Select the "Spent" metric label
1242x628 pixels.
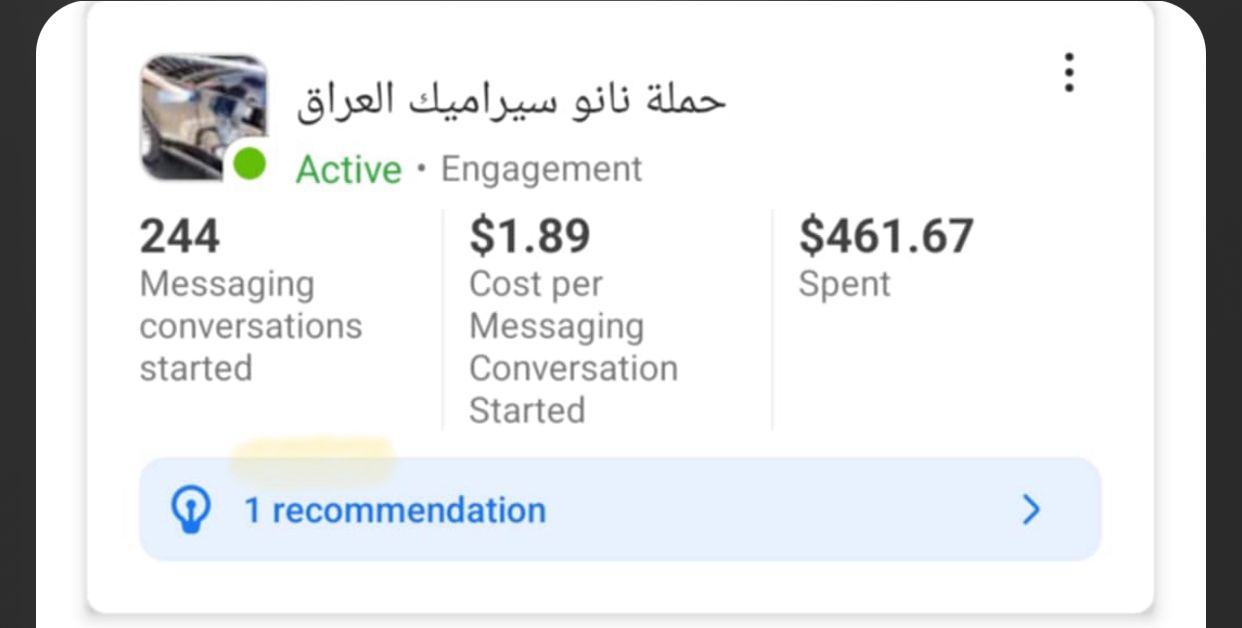click(844, 284)
